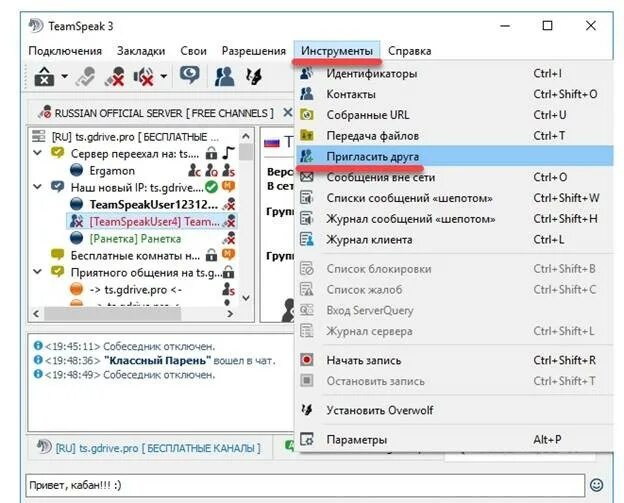624x503 pixels.
Task: Choose Контакты from the menu
Action: 454,94
